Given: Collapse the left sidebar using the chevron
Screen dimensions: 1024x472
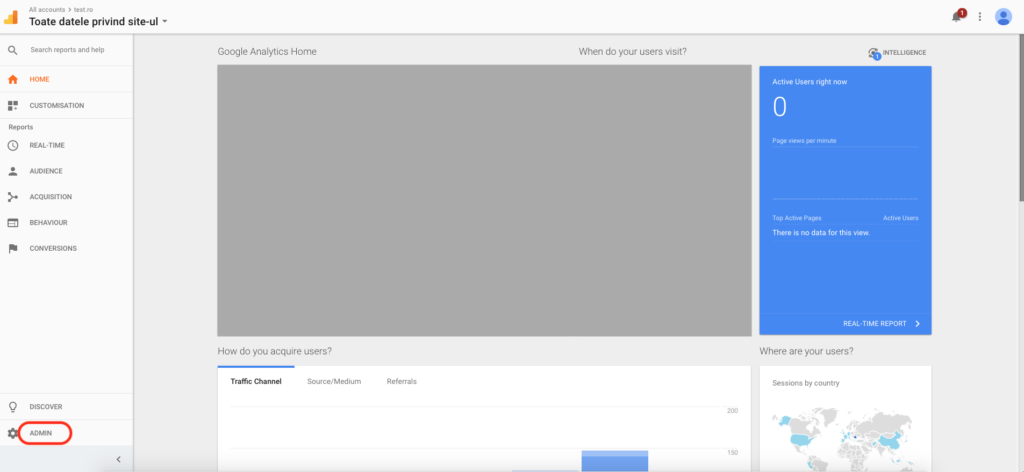Looking at the screenshot, I should [118, 459].
